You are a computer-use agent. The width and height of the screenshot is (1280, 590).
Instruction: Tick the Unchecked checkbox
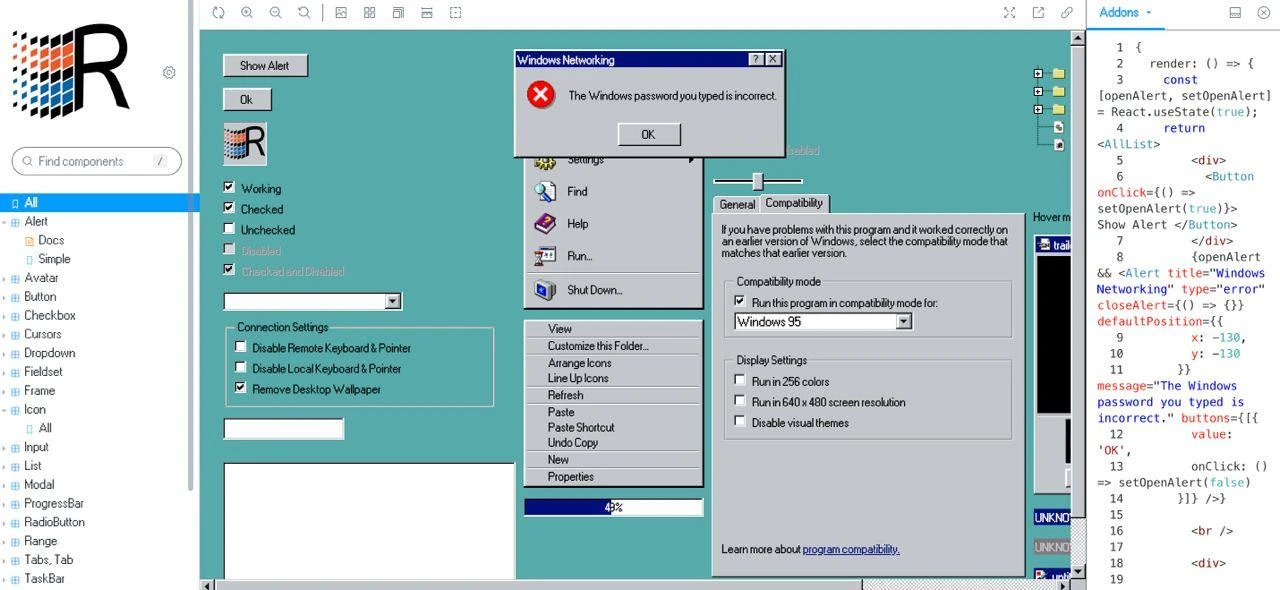click(229, 229)
